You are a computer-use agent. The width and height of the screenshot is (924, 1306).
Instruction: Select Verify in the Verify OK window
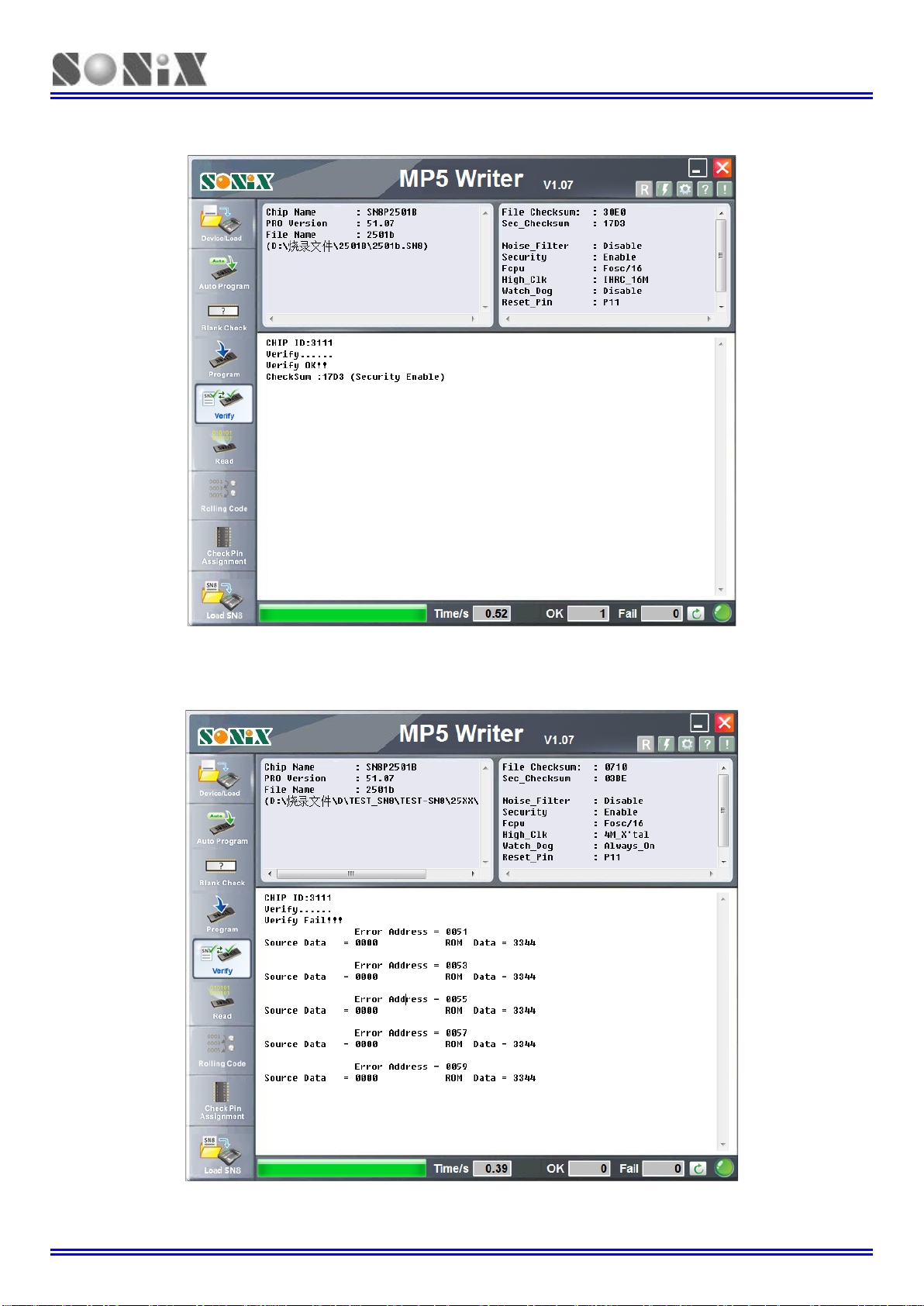click(x=223, y=404)
